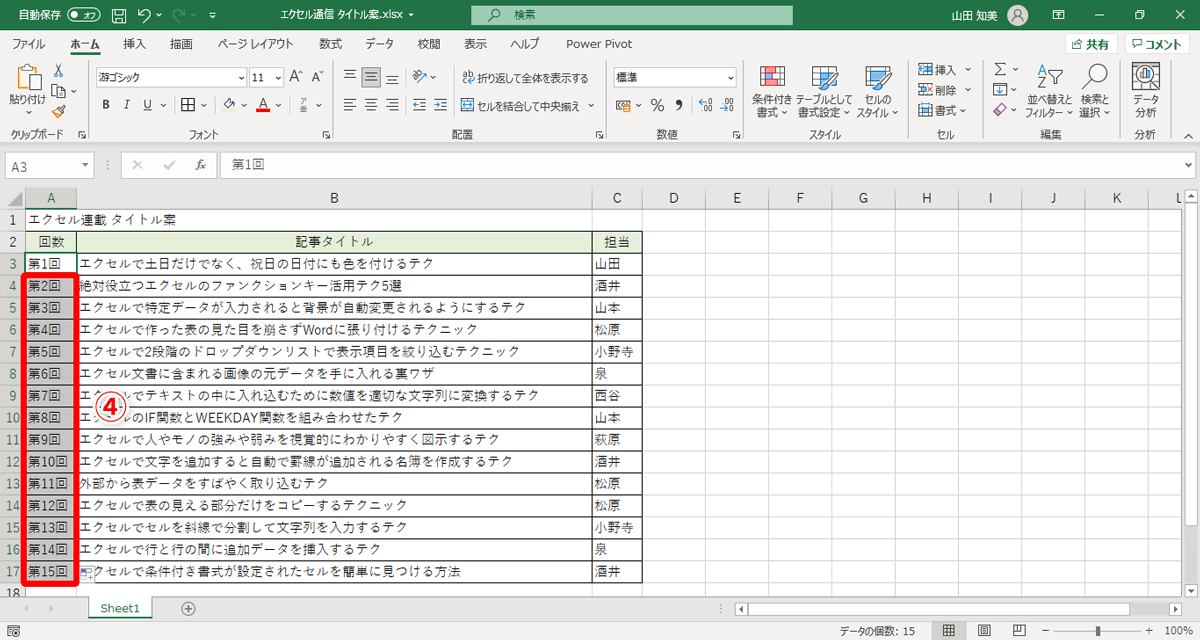
Task: Click the center horizontal align icon
Action: coord(371,104)
